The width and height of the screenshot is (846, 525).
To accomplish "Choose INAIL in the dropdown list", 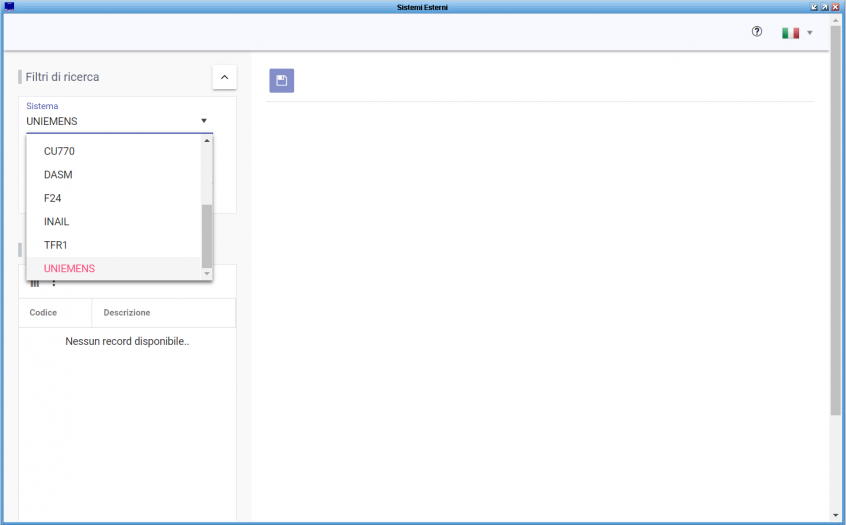I will (x=114, y=222).
